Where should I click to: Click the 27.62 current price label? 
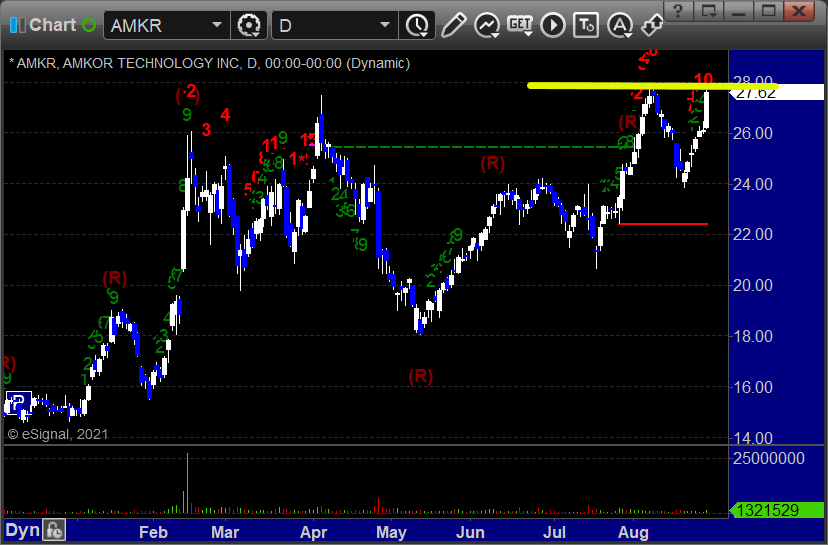click(x=776, y=93)
